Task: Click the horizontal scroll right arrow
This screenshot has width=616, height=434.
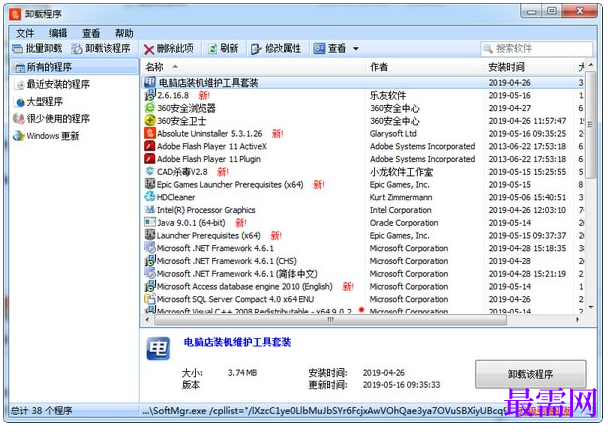Action: (x=578, y=320)
